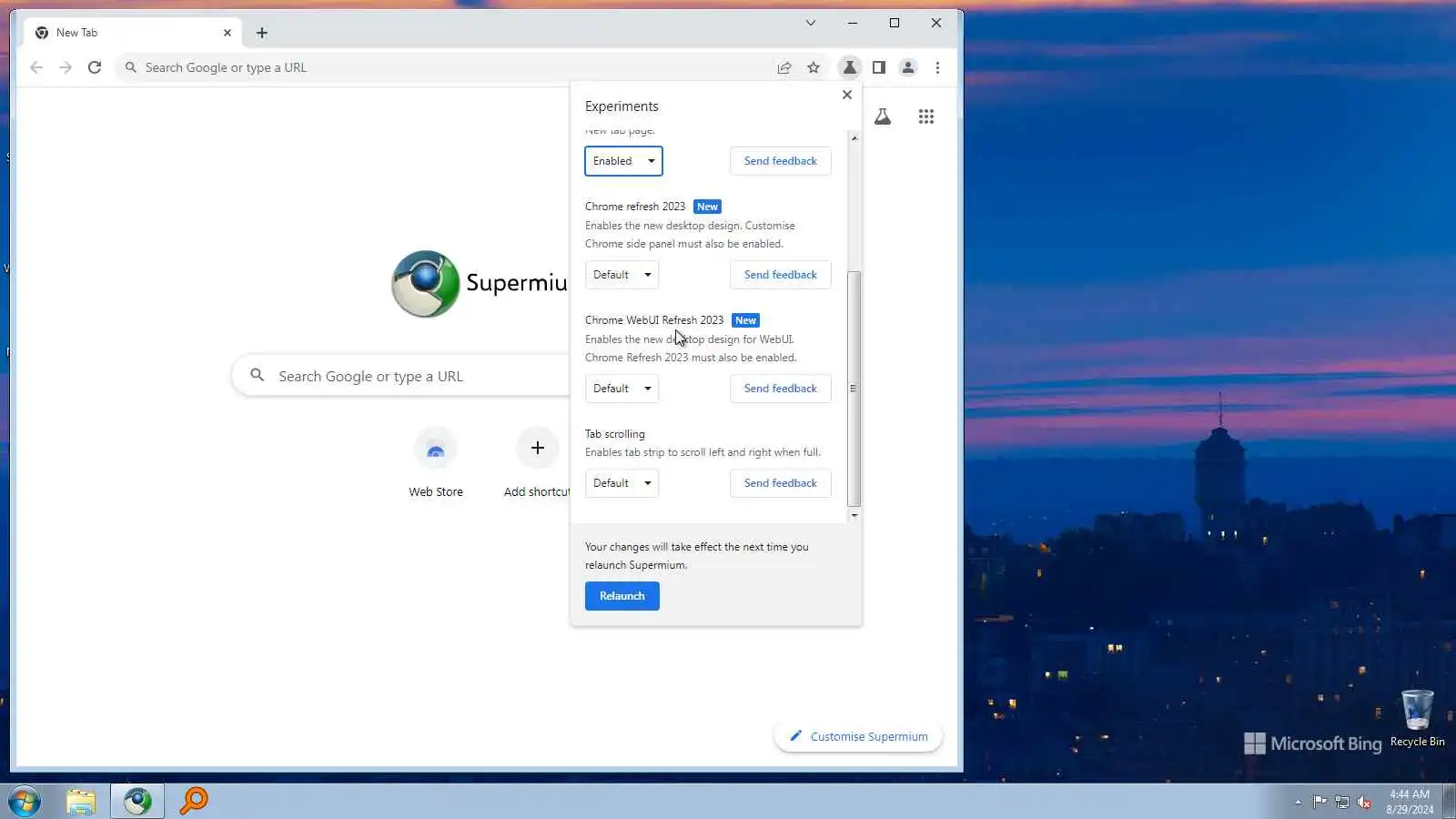Open the tab search chevron

pyautogui.click(x=811, y=23)
